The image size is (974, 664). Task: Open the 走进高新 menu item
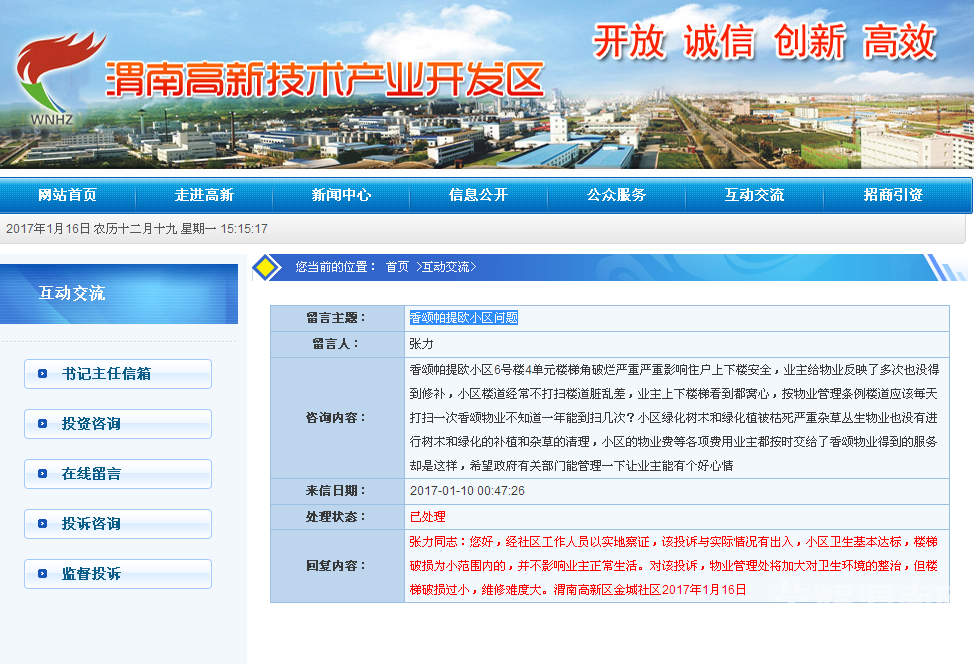click(204, 195)
